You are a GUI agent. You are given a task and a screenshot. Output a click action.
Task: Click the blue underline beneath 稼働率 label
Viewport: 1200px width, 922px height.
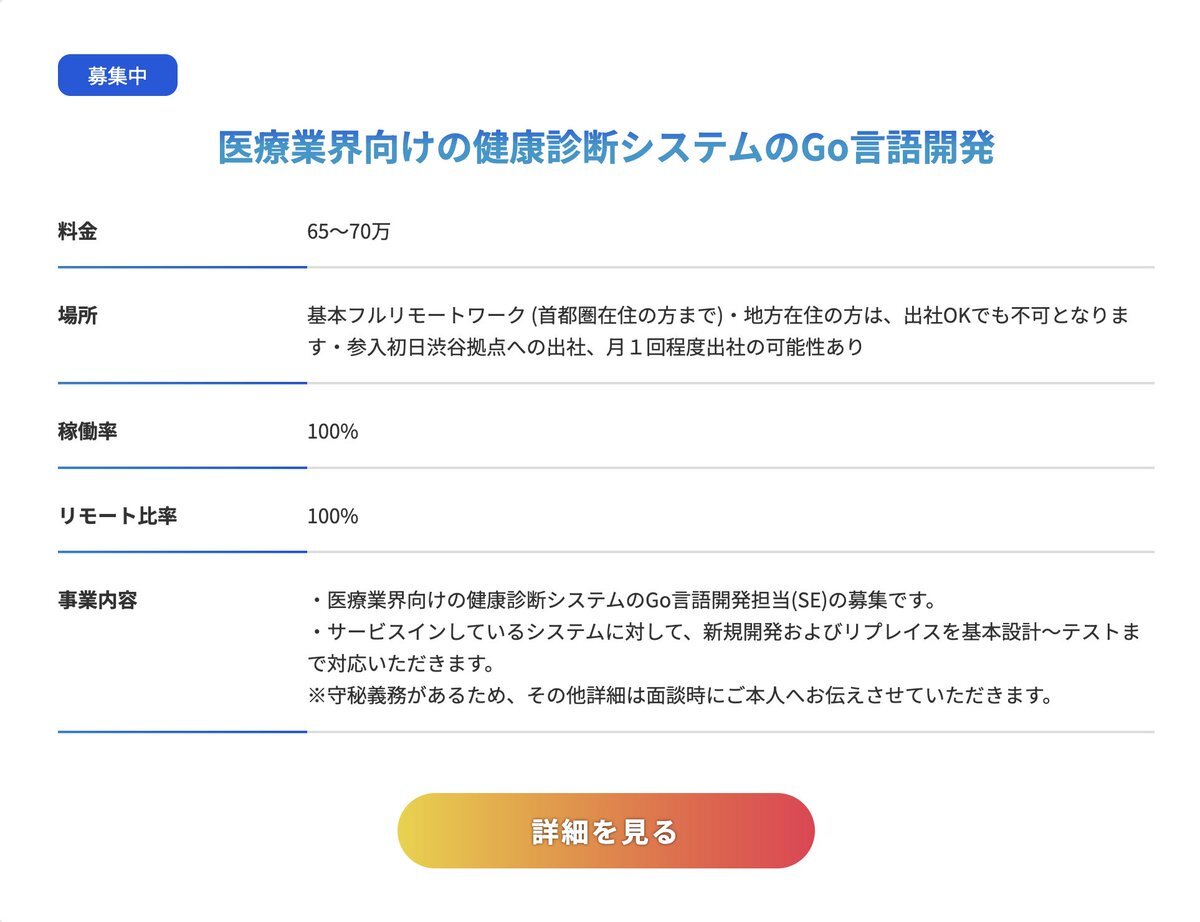tap(182, 467)
